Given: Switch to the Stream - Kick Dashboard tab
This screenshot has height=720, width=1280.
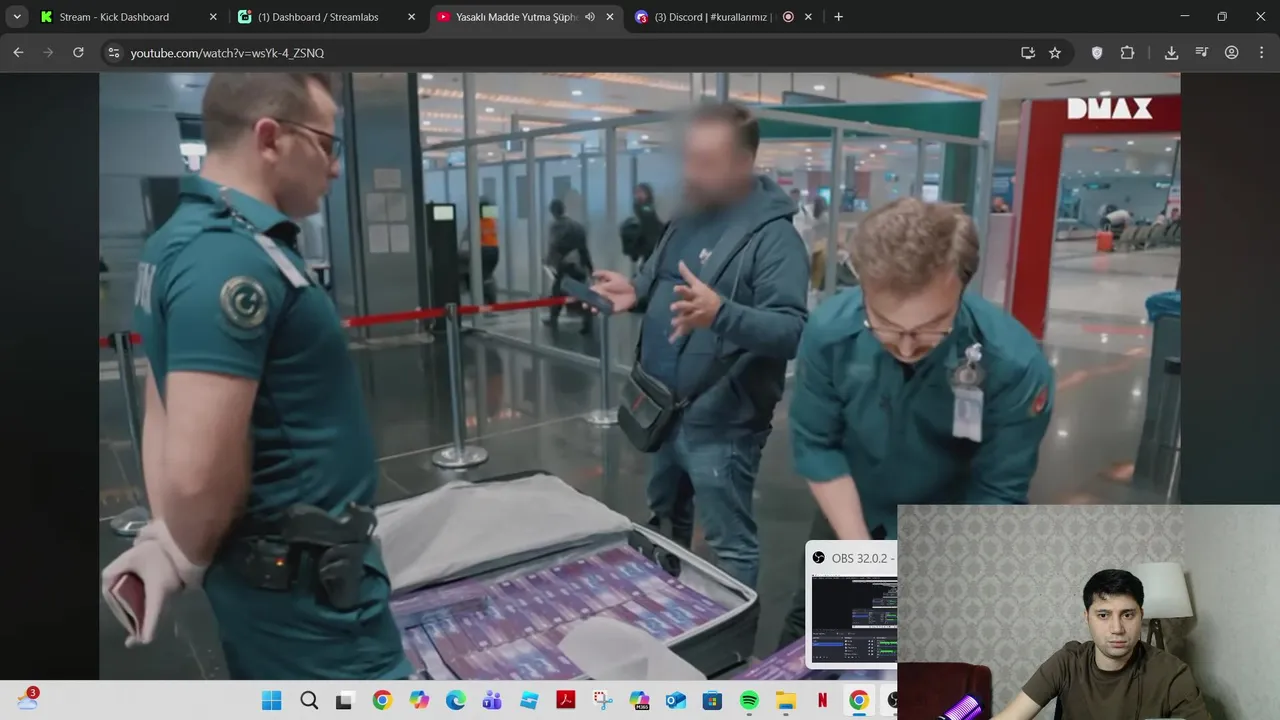Looking at the screenshot, I should [x=129, y=17].
